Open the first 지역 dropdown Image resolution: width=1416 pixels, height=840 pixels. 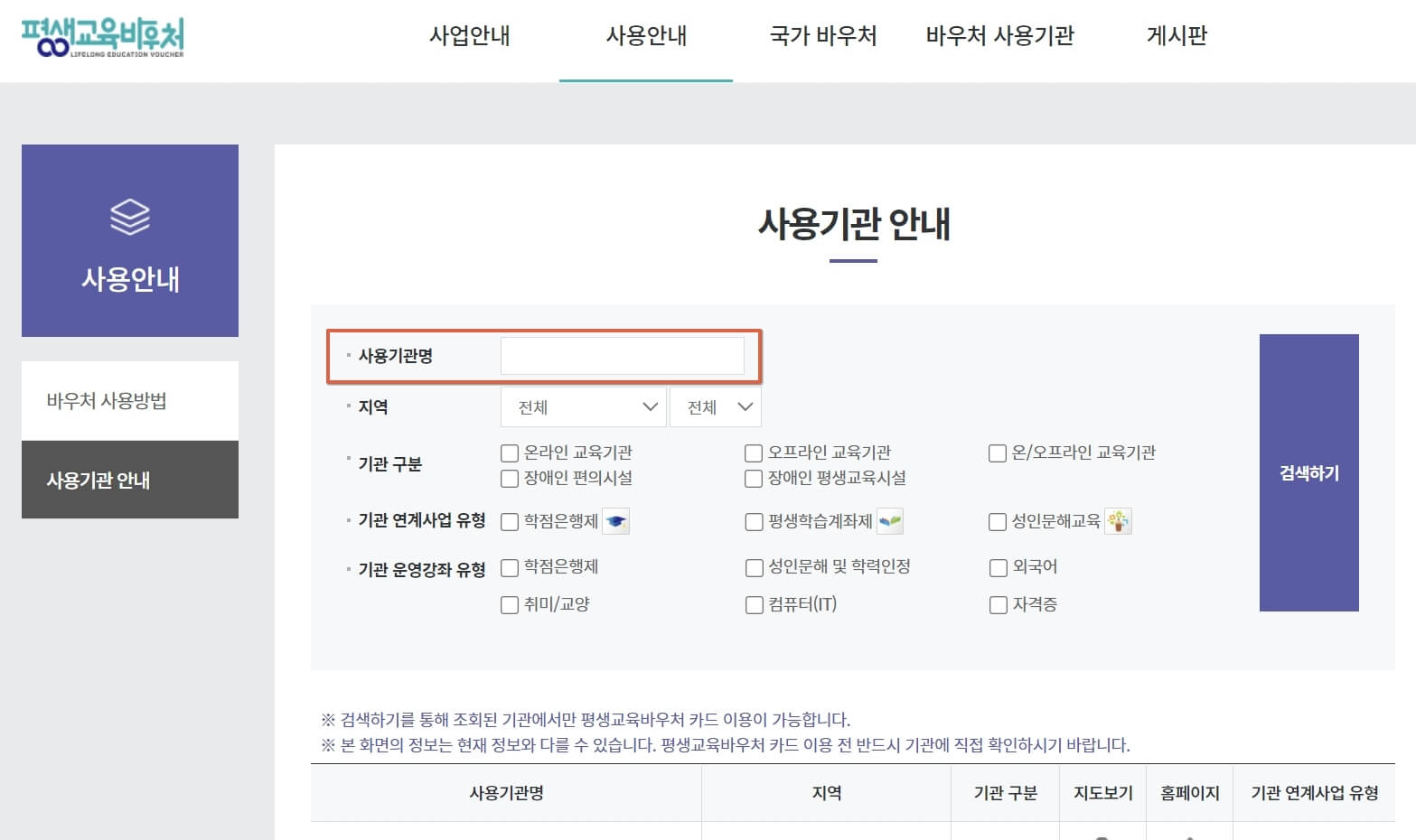[582, 406]
